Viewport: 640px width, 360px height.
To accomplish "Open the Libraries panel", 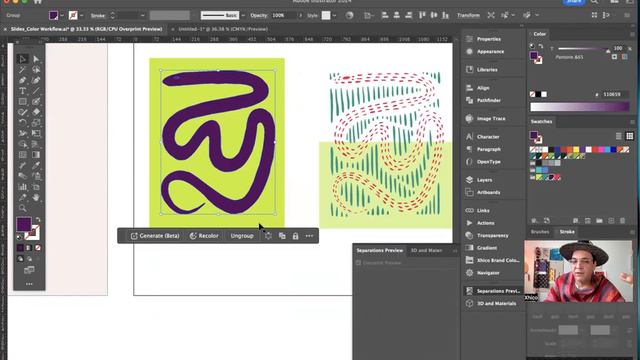I will pyautogui.click(x=487, y=69).
